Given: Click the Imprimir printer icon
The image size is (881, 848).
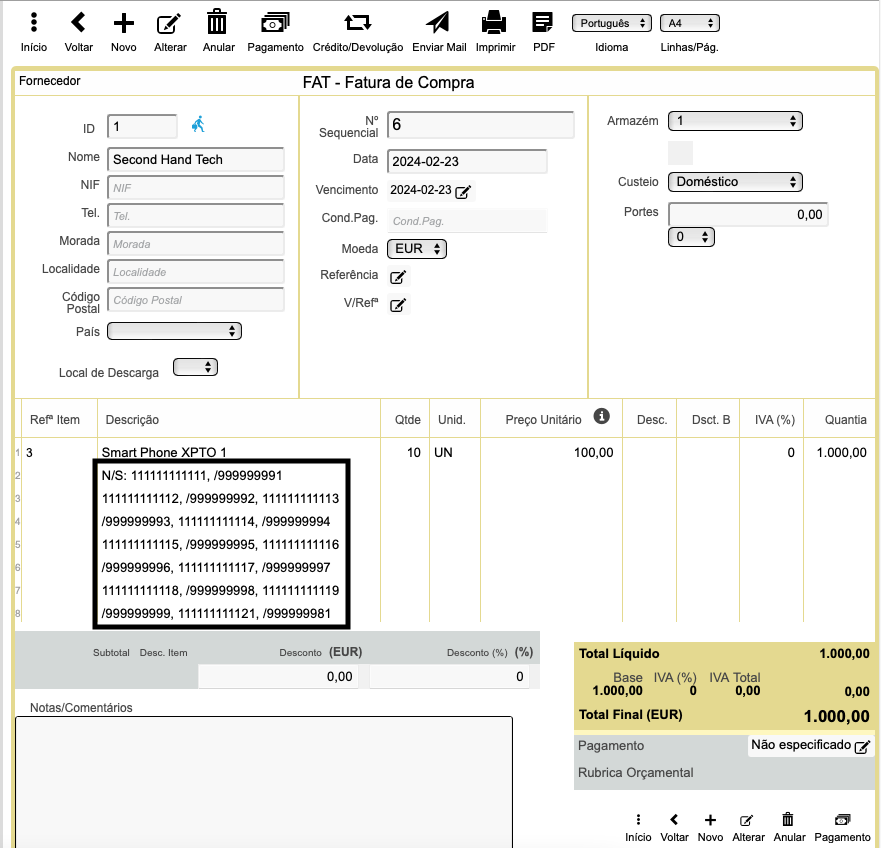Looking at the screenshot, I should coord(494,23).
